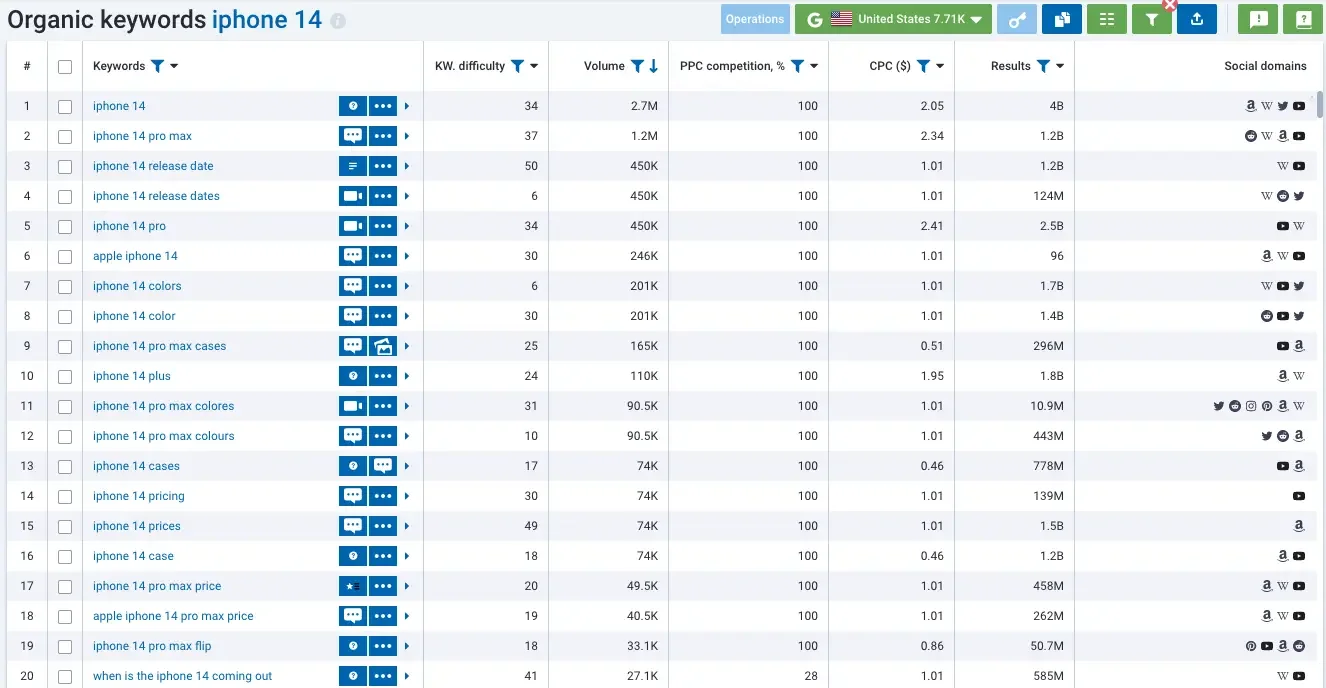Check the box for 'iphone 14 pro max' row
This screenshot has width=1326, height=688.
coord(65,137)
